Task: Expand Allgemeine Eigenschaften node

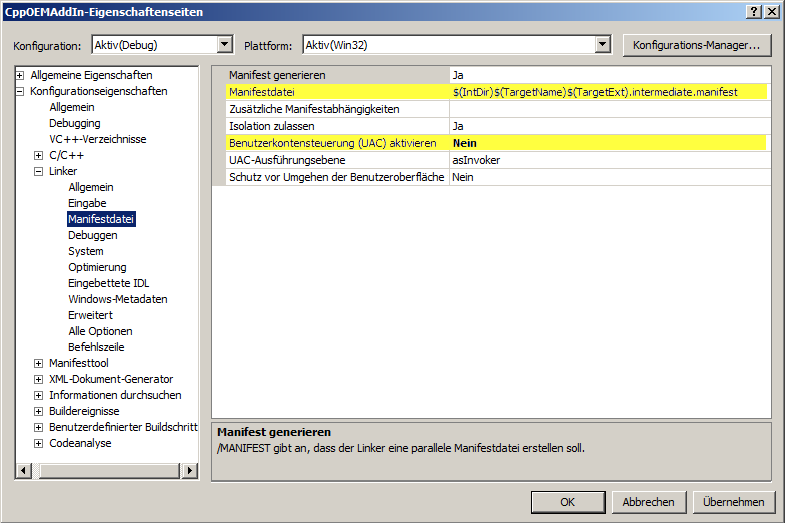Action: 20,75
